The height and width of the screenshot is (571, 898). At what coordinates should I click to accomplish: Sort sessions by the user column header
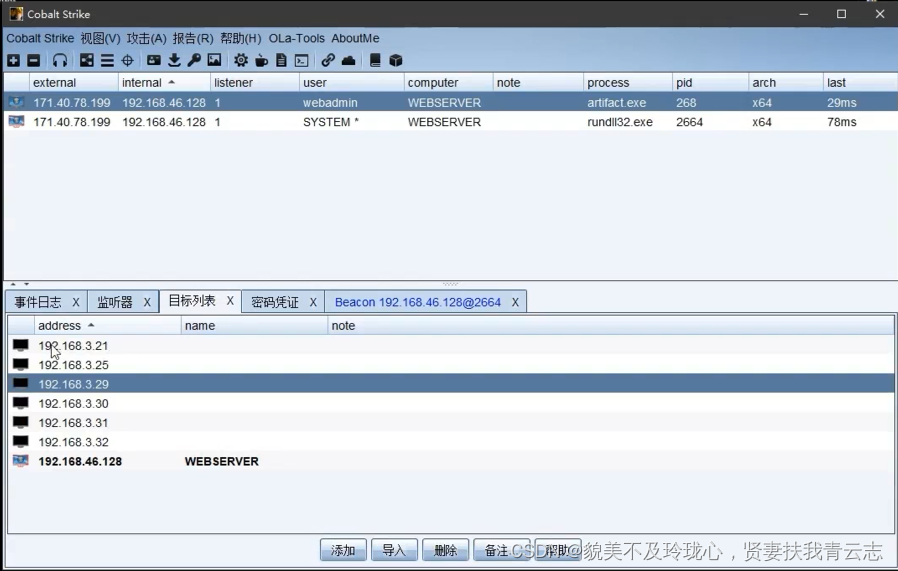point(352,82)
